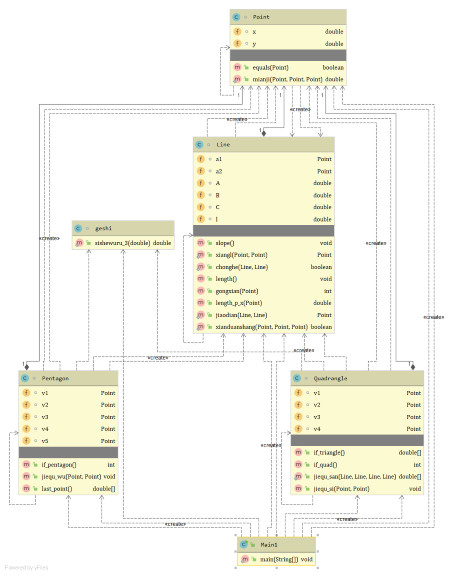
Task: Click the gongxian(Point) method name
Action: pos(237,291)
